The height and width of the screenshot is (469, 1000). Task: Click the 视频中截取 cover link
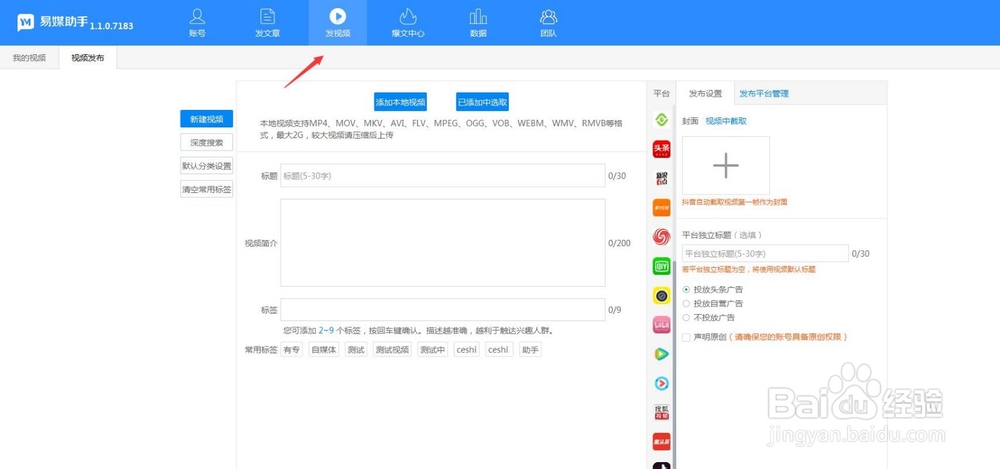coord(726,121)
